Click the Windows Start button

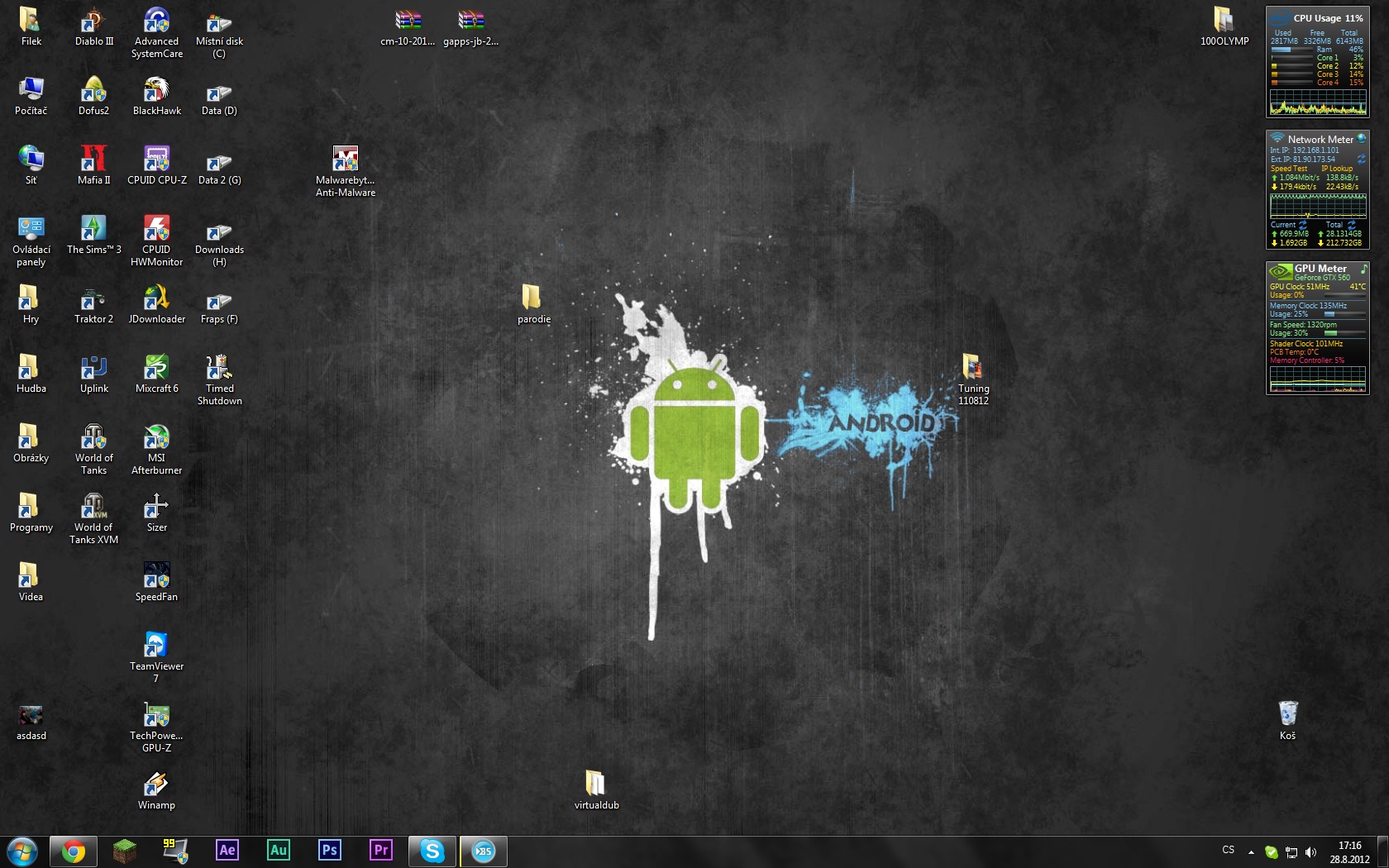click(x=22, y=851)
